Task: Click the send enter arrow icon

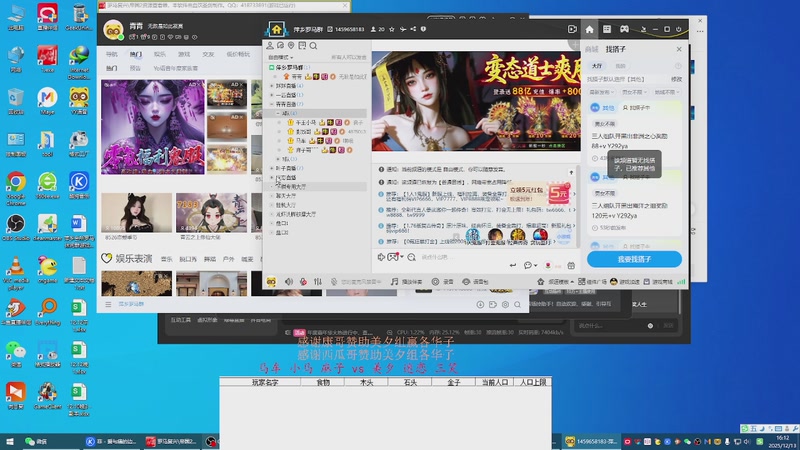Action: tap(513, 265)
